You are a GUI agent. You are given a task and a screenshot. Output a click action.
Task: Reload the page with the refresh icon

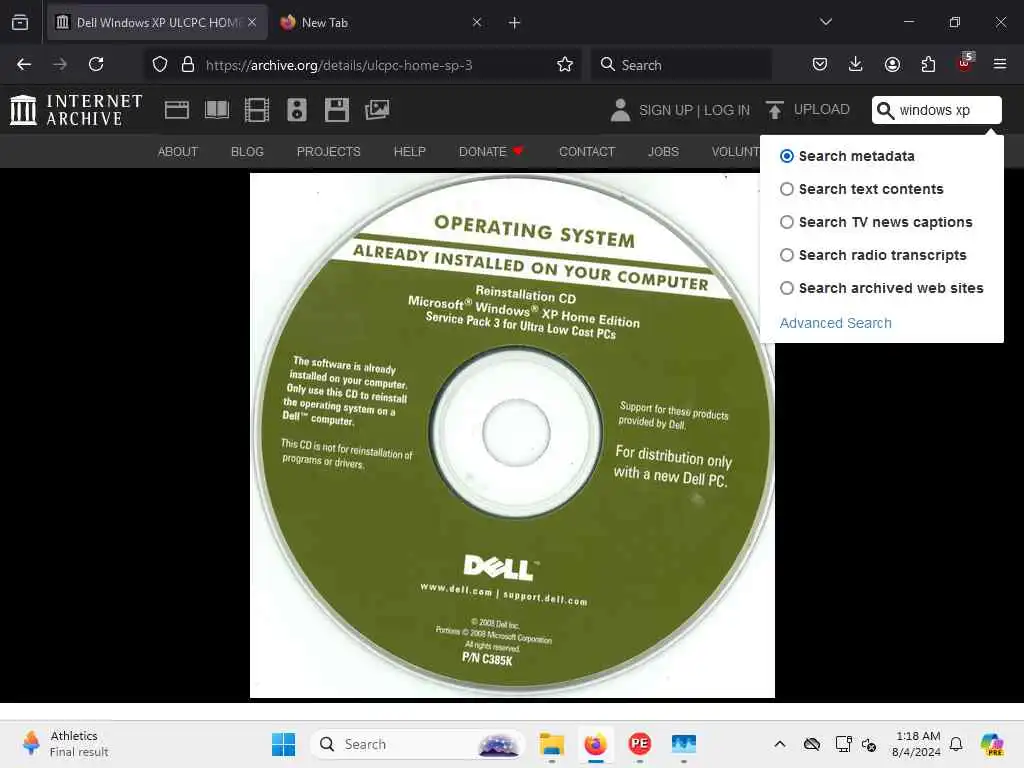[x=96, y=64]
